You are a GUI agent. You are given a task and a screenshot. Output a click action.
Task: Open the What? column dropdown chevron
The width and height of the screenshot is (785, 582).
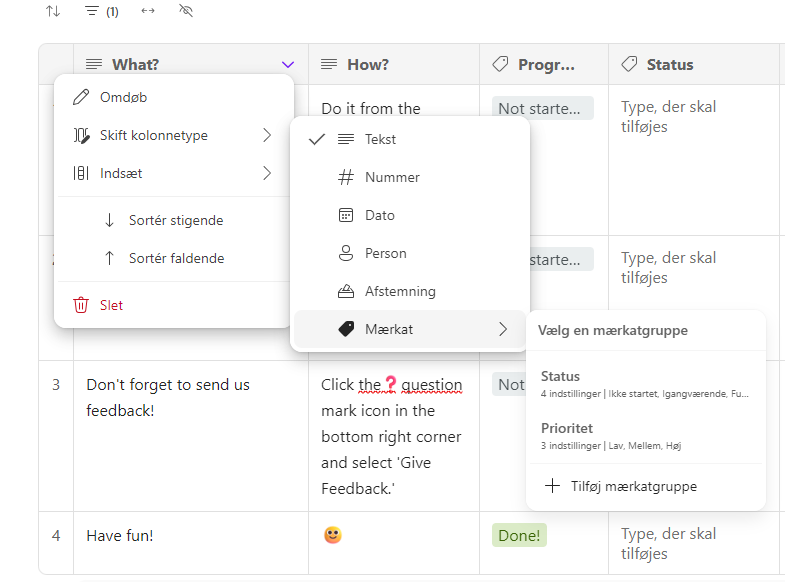coord(287,65)
